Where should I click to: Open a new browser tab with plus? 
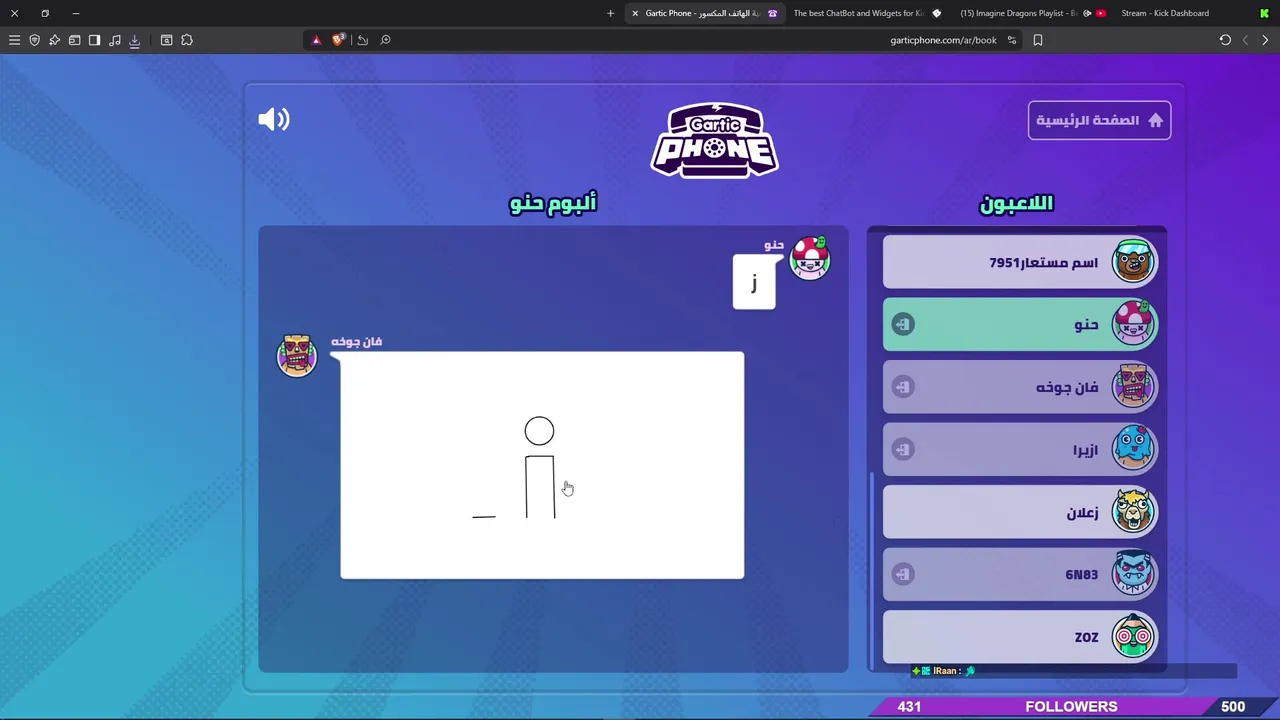coord(610,13)
